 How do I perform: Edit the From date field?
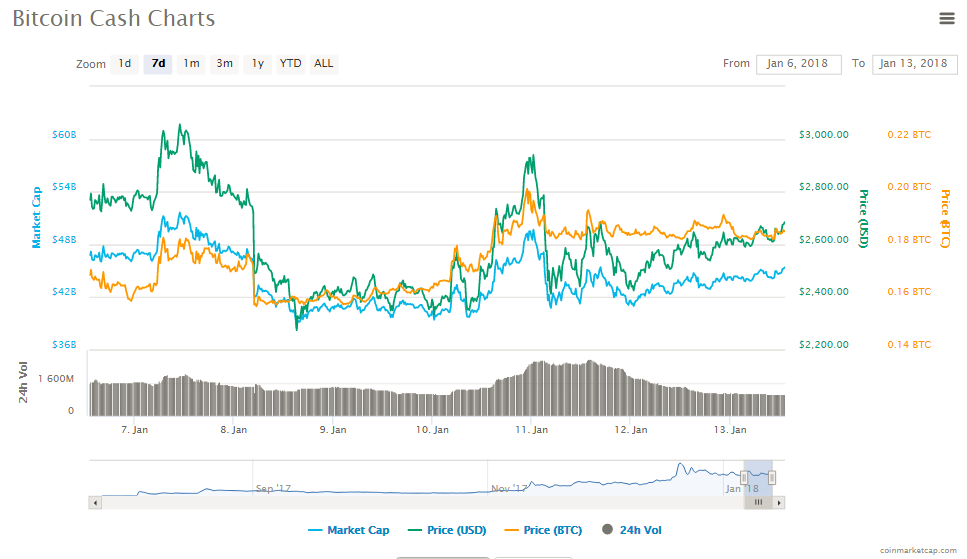pyautogui.click(x=799, y=64)
